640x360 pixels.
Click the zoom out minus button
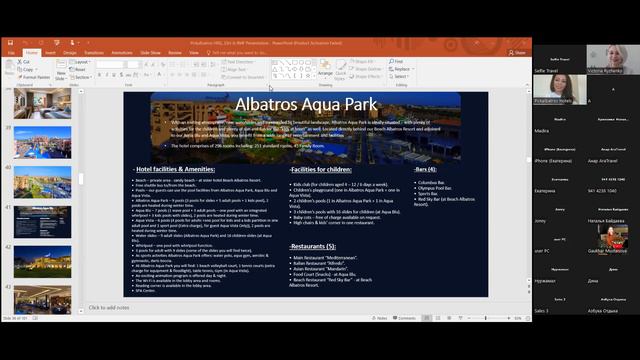469,318
